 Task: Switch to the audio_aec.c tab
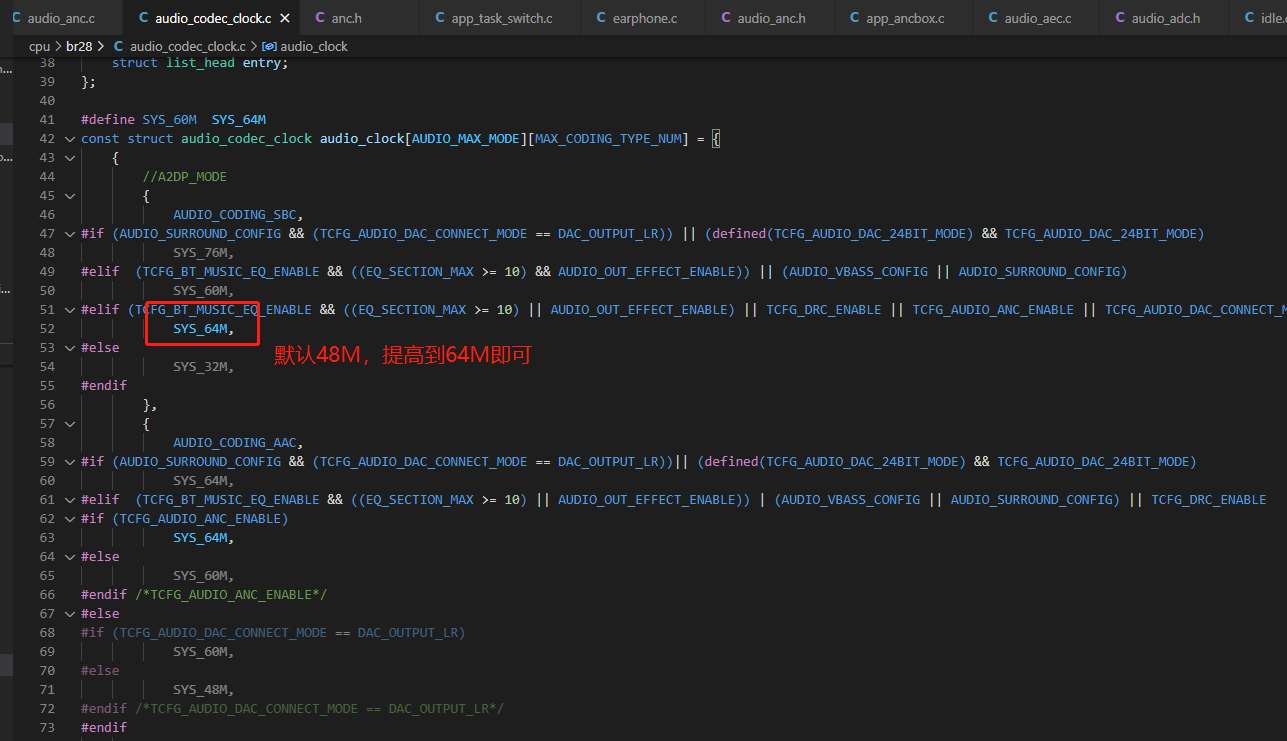coord(1037,19)
